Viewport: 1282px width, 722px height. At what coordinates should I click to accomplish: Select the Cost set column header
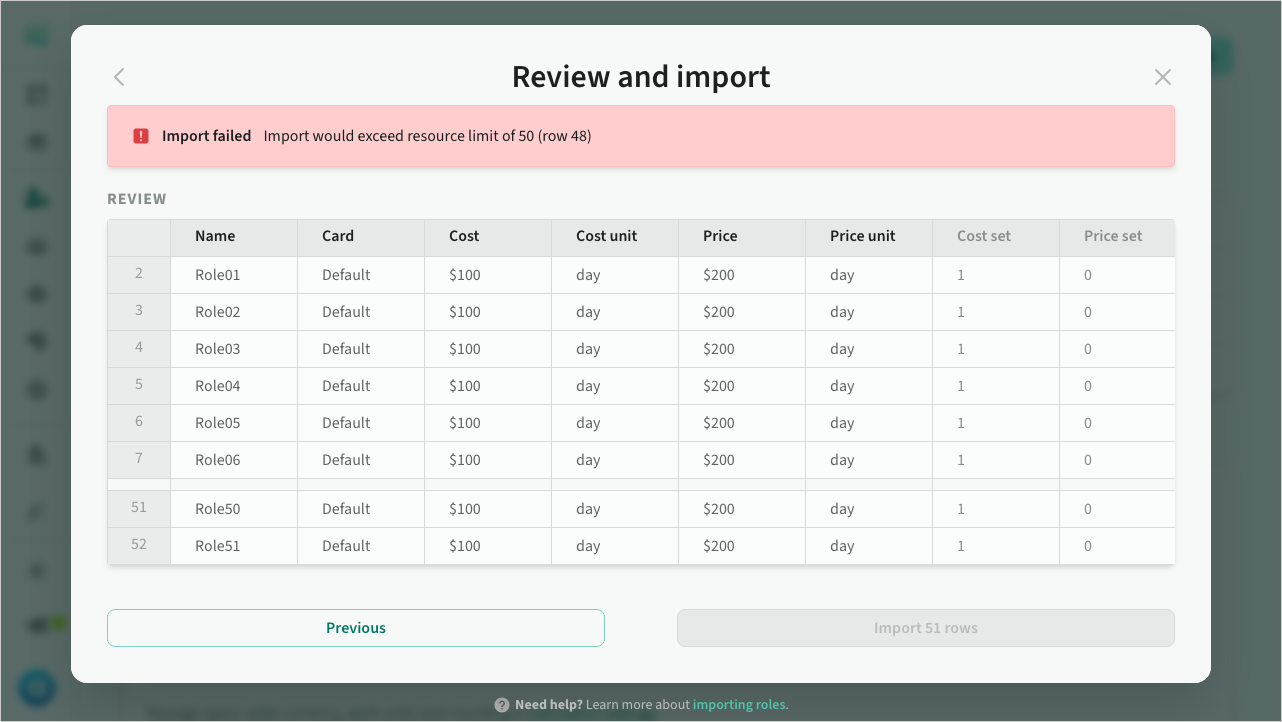pos(983,237)
